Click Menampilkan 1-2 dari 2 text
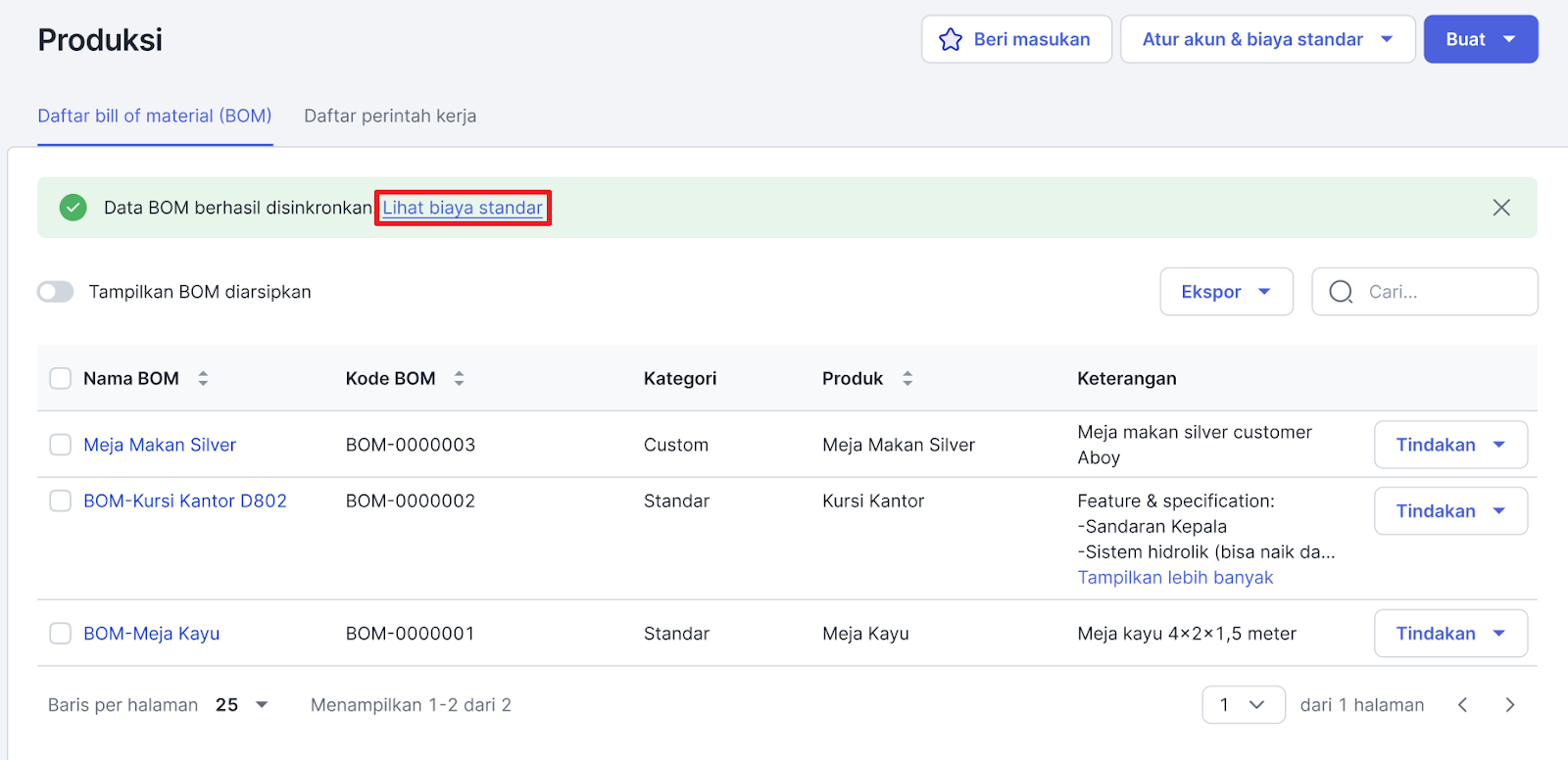This screenshot has height=760, width=1568. point(411,705)
